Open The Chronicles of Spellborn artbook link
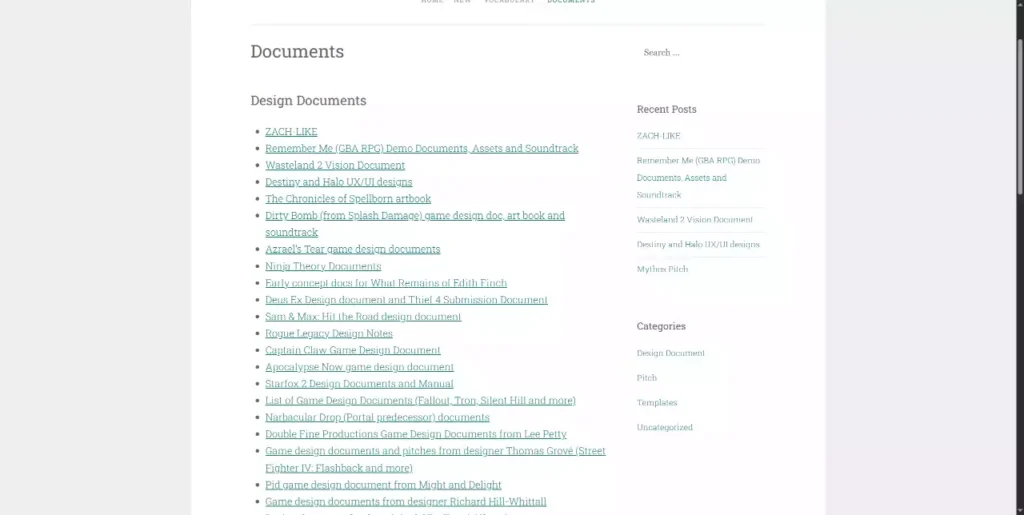Image resolution: width=1024 pixels, height=515 pixels. click(347, 198)
